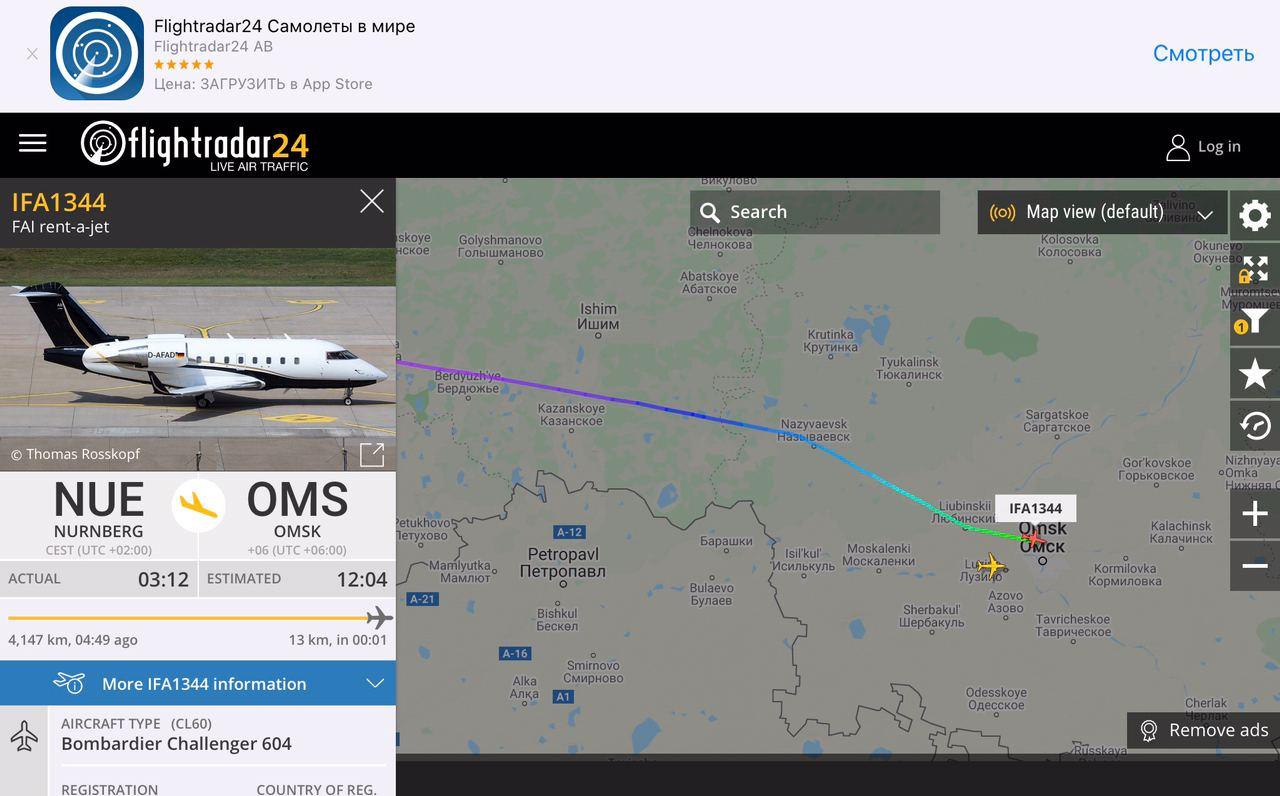Open bookmarks star icon
The width and height of the screenshot is (1280, 796).
(x=1255, y=374)
